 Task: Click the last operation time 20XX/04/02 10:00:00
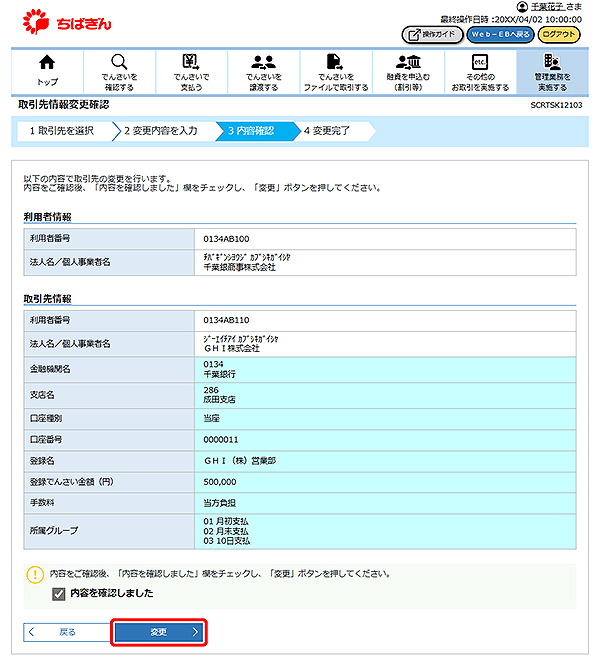click(538, 20)
